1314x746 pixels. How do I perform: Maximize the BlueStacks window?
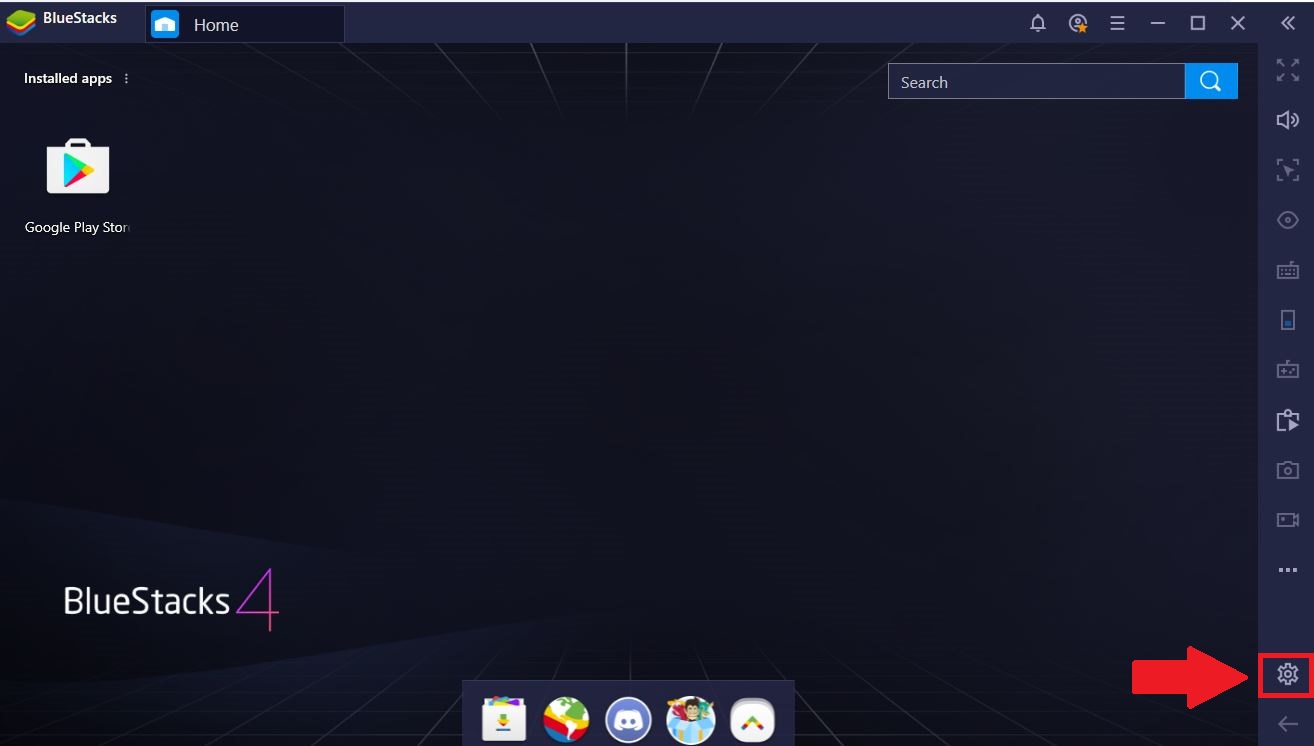coord(1198,24)
